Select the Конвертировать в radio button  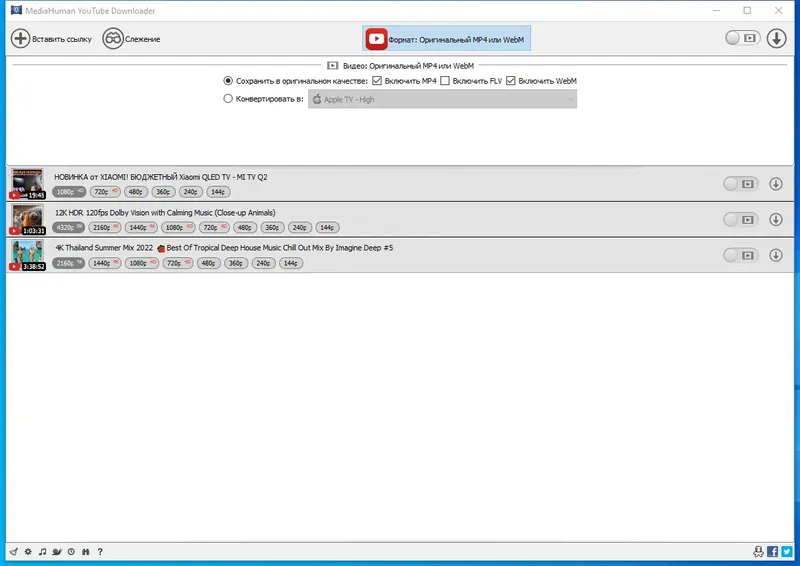click(228, 99)
